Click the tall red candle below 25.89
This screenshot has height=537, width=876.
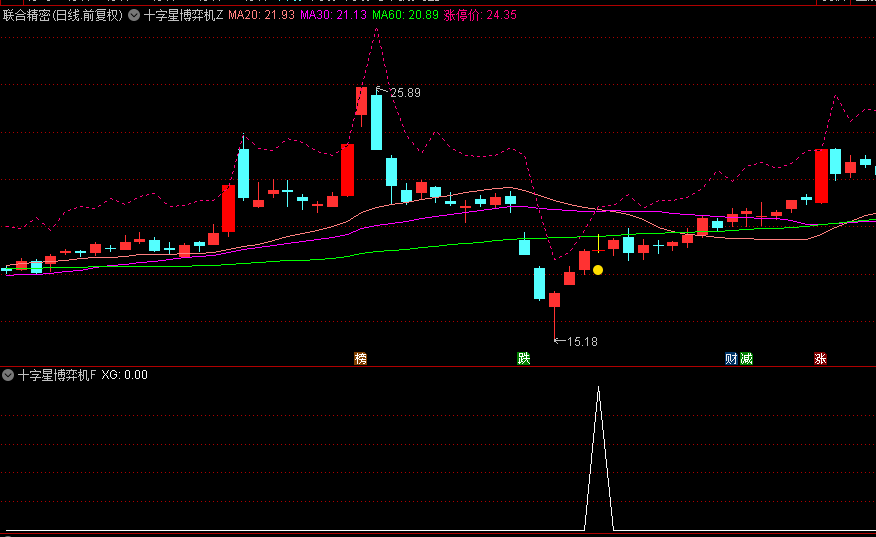click(x=347, y=169)
